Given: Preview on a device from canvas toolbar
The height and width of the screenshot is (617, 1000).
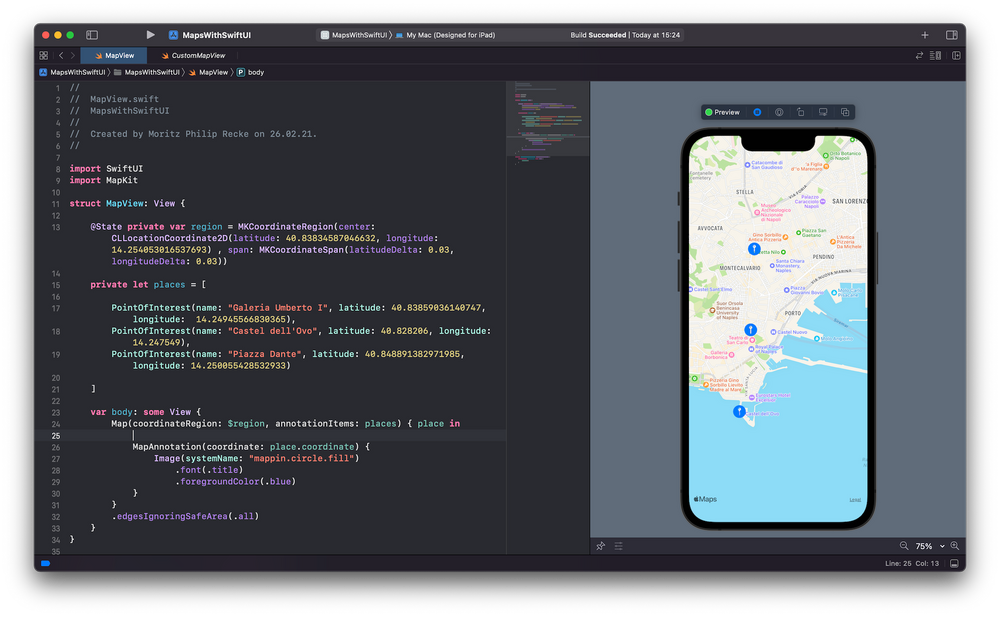Looking at the screenshot, I should pos(823,112).
